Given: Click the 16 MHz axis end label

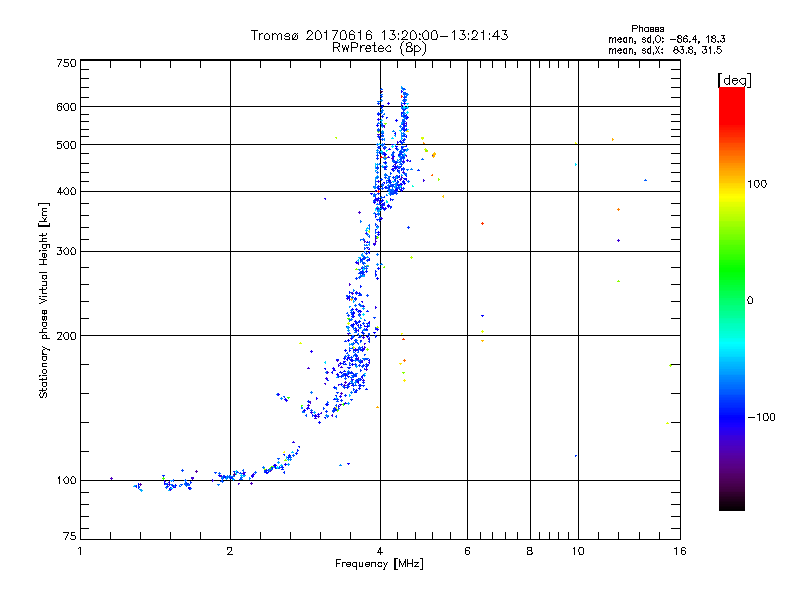Looking at the screenshot, I should click(x=680, y=551).
